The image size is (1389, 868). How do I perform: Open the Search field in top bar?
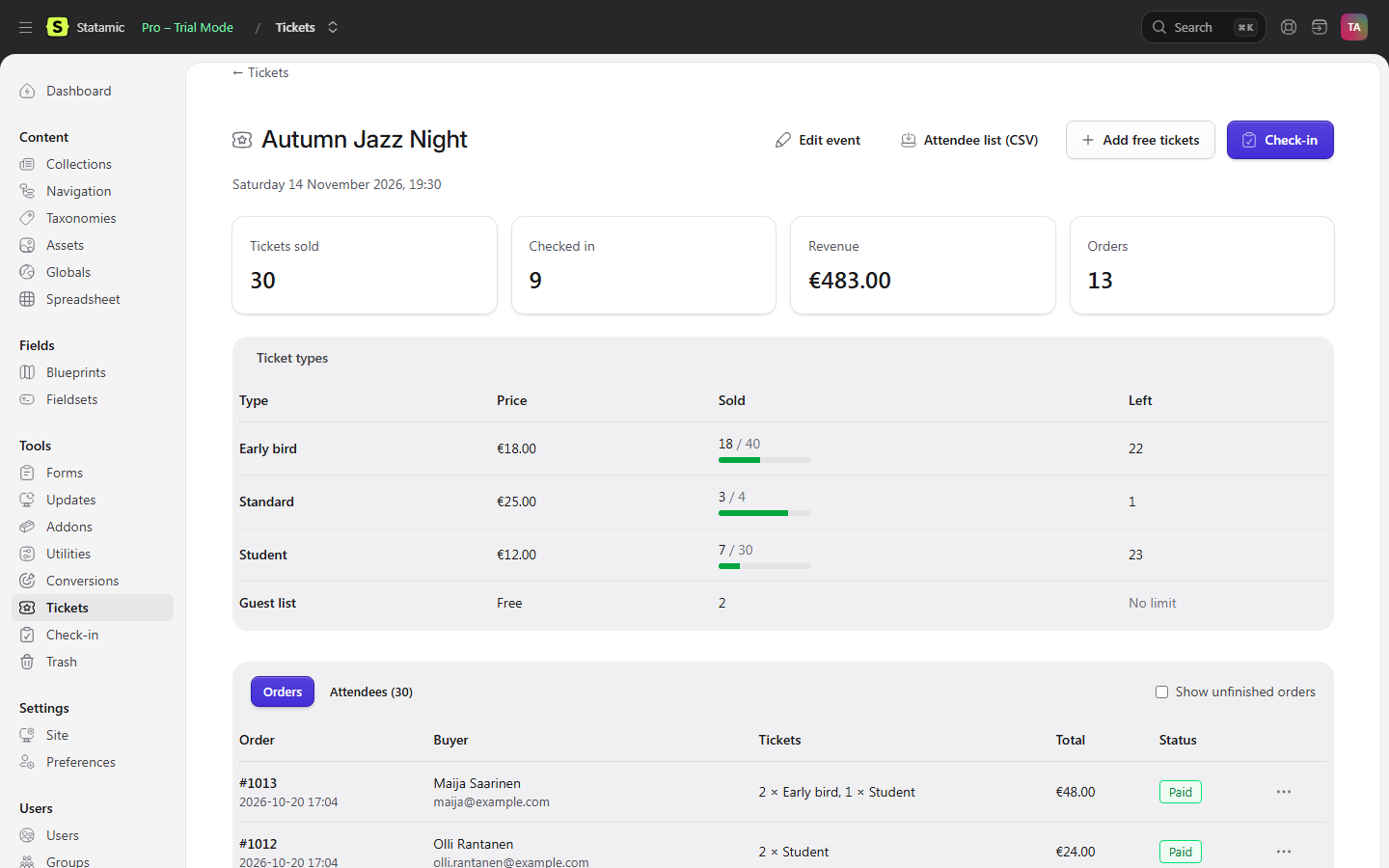point(1204,27)
